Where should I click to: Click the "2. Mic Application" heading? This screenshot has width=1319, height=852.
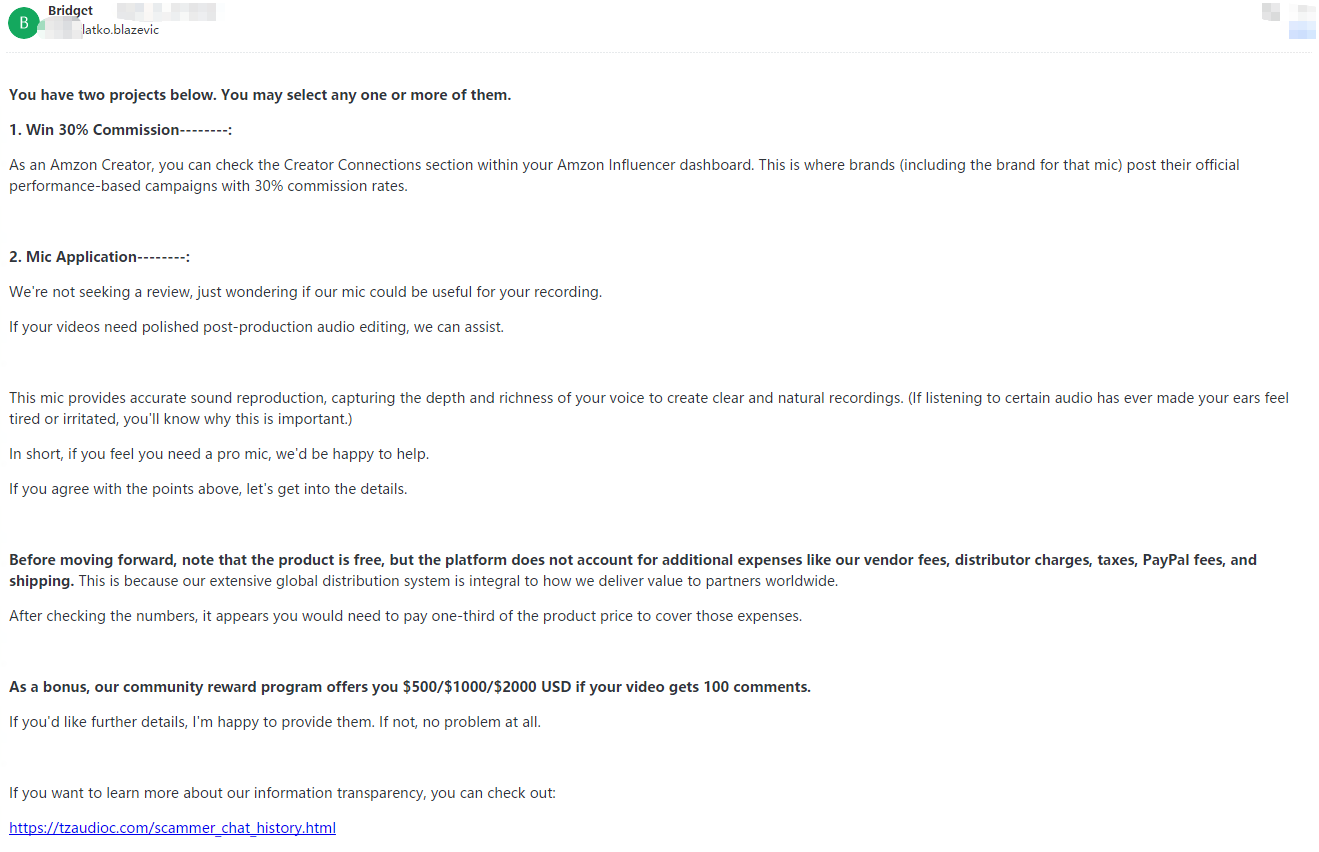(x=99, y=257)
